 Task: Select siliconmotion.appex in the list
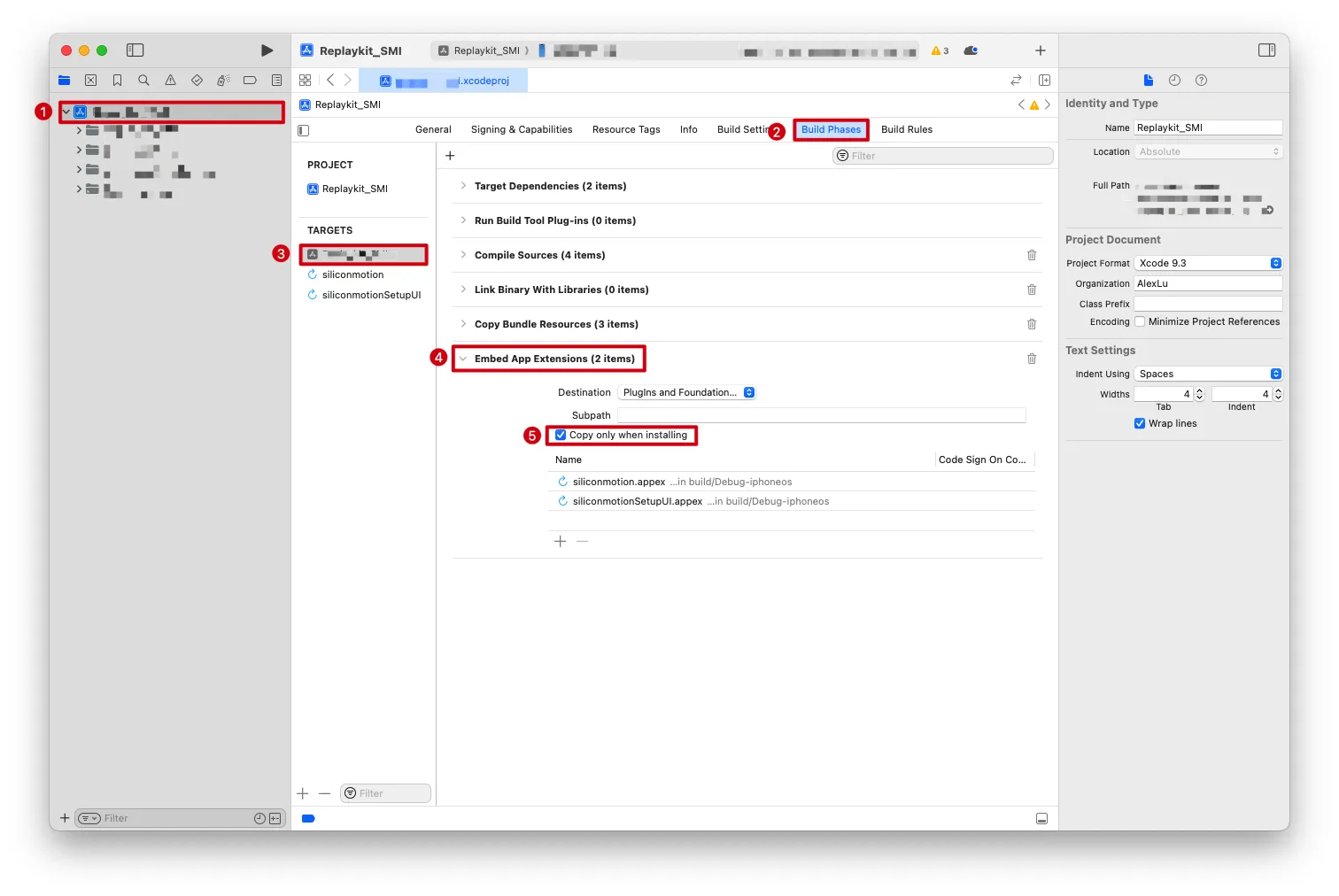618,482
